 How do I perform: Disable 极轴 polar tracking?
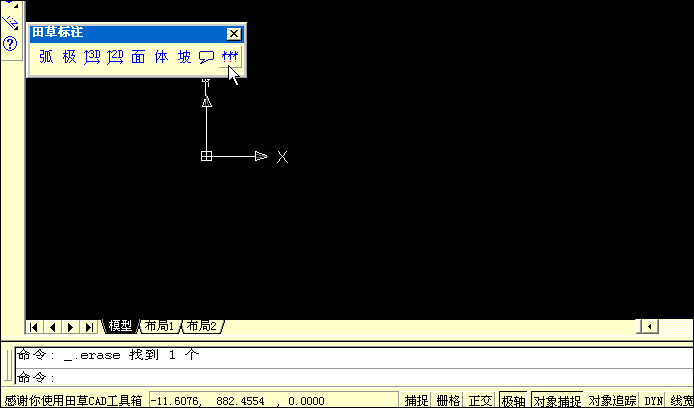point(513,400)
